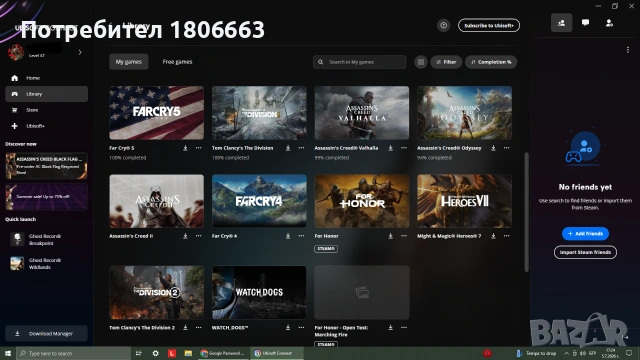Download Far Cry 5 via its download icon
The height and width of the screenshot is (360, 640).
coord(185,148)
